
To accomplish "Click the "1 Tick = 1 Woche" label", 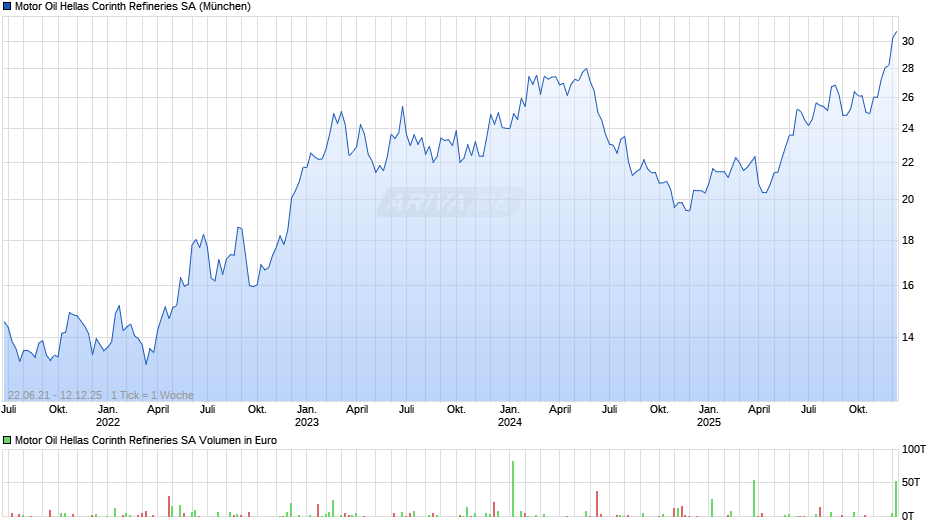I will tap(152, 395).
